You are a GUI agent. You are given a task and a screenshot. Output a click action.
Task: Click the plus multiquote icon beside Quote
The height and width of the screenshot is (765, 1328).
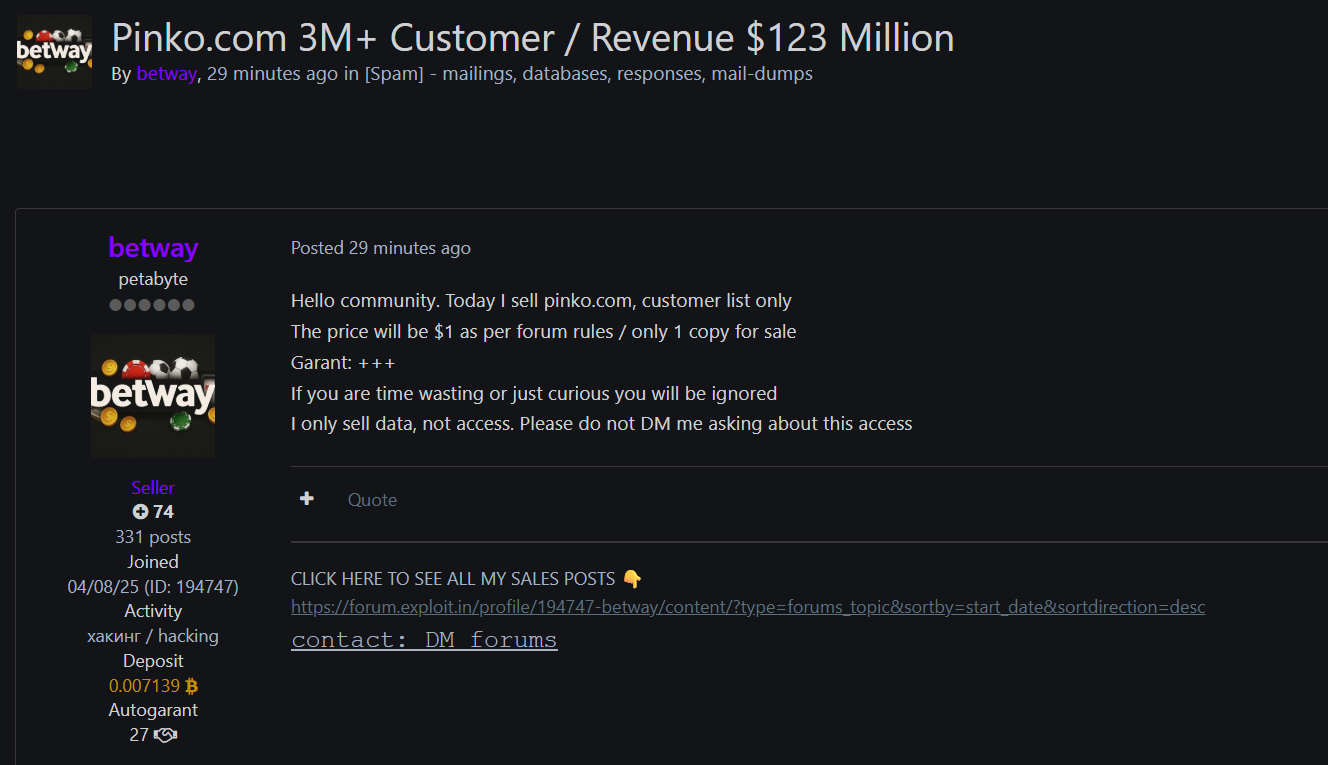307,498
